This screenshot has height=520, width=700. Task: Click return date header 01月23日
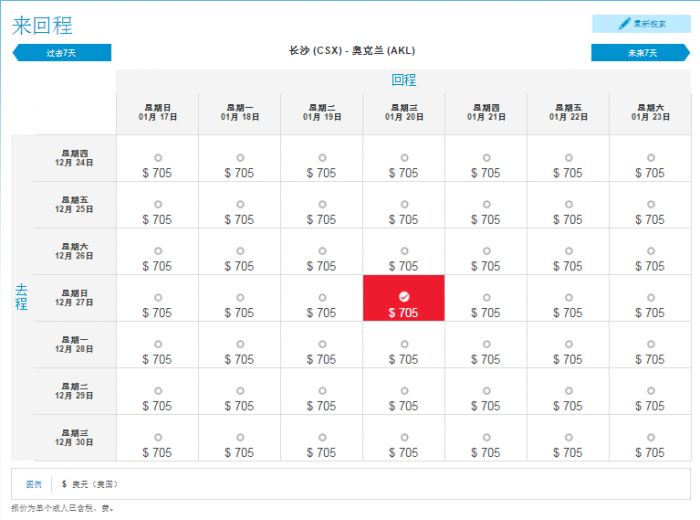[x=650, y=112]
